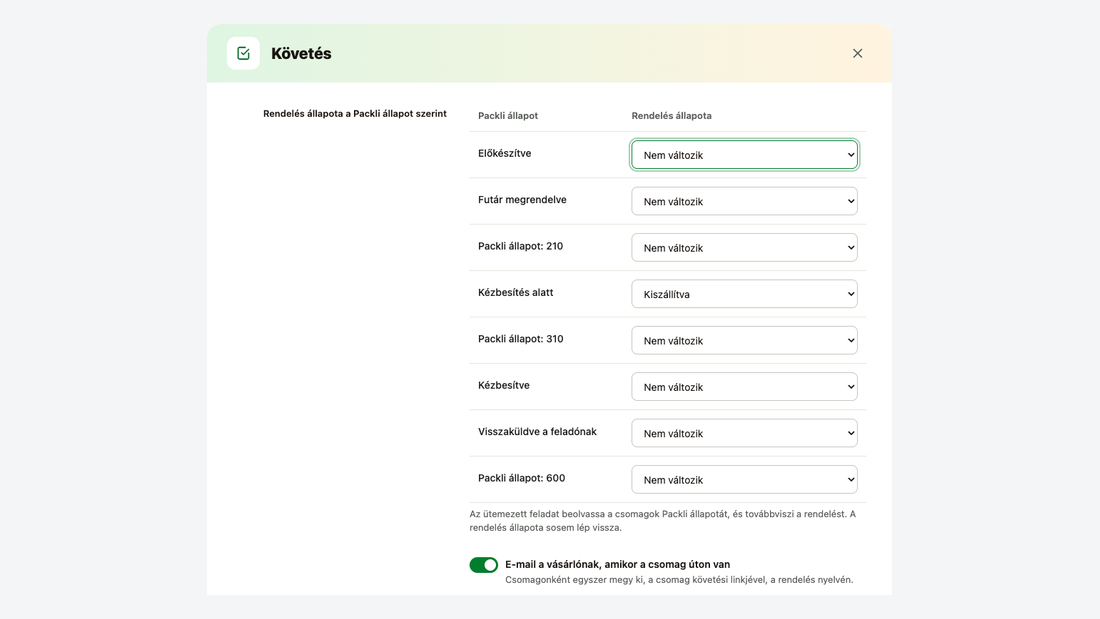Click the Követés checkmark icon in header
This screenshot has height=619, width=1100.
[x=243, y=53]
